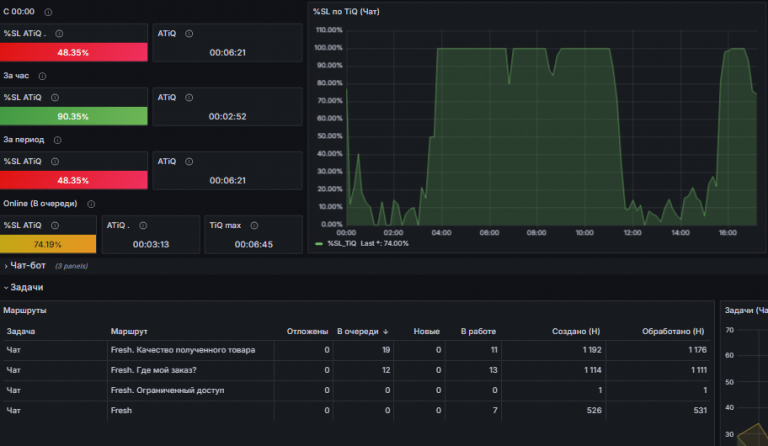Click info icon next to 'С 00:00'

pos(48,12)
